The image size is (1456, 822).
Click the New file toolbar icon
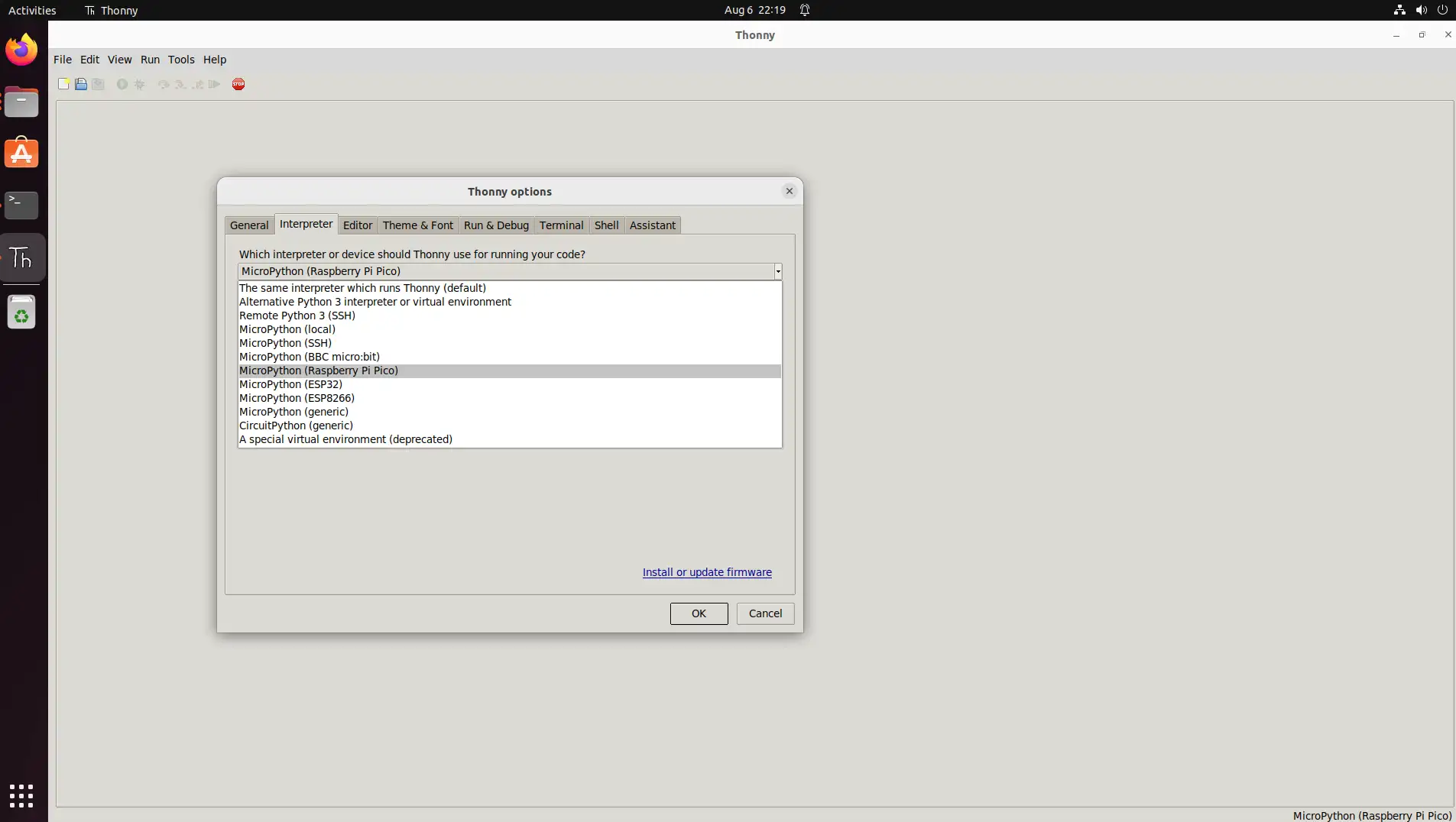coord(63,84)
